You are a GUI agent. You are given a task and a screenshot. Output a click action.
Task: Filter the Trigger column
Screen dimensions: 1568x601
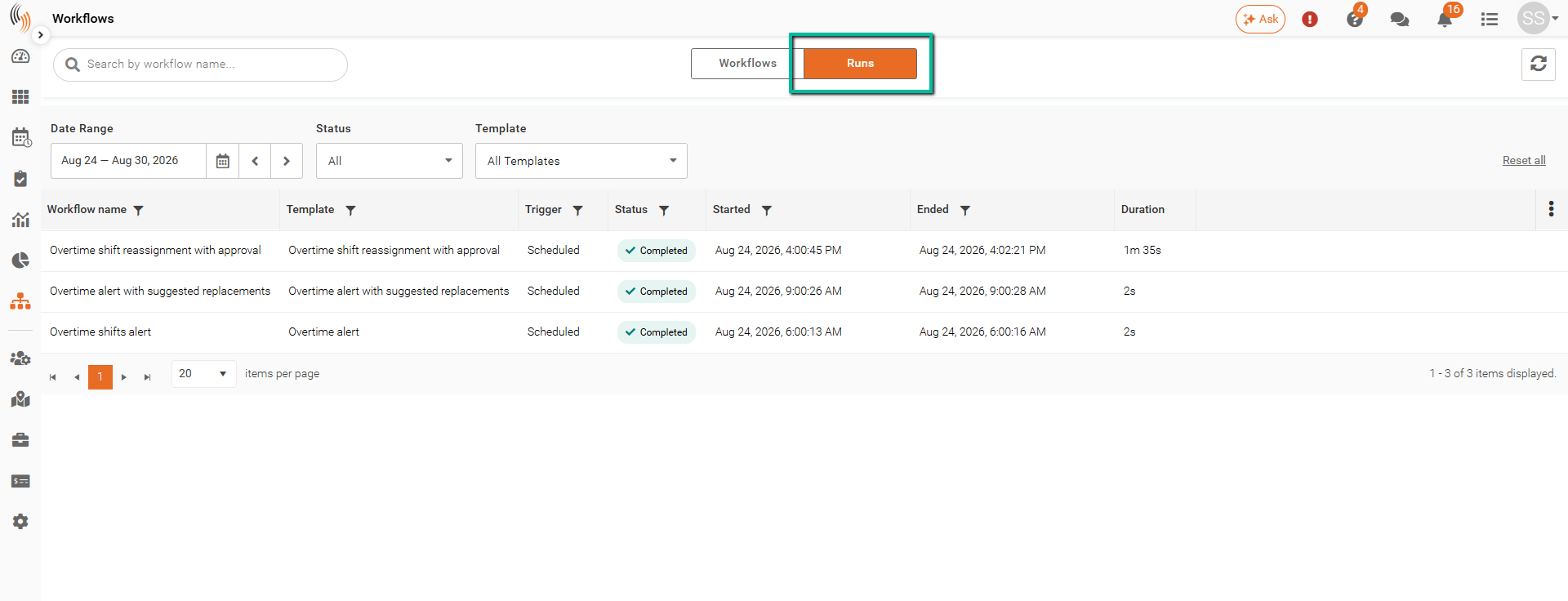click(x=577, y=210)
